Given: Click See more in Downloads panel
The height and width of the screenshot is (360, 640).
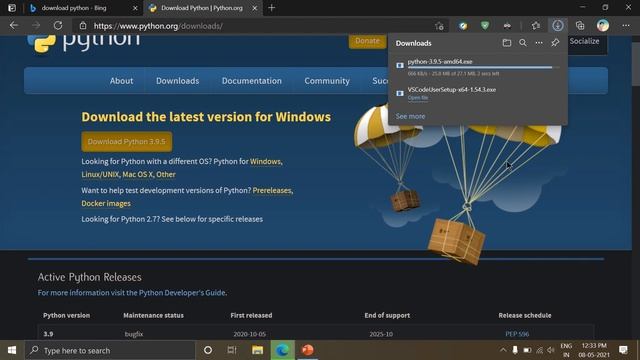Looking at the screenshot, I should click(x=410, y=116).
